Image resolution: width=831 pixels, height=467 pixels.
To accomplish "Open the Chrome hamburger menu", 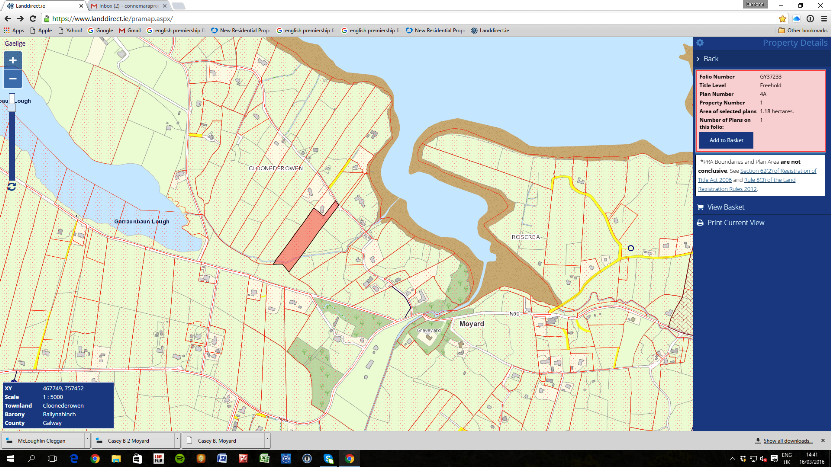I will click(x=820, y=18).
